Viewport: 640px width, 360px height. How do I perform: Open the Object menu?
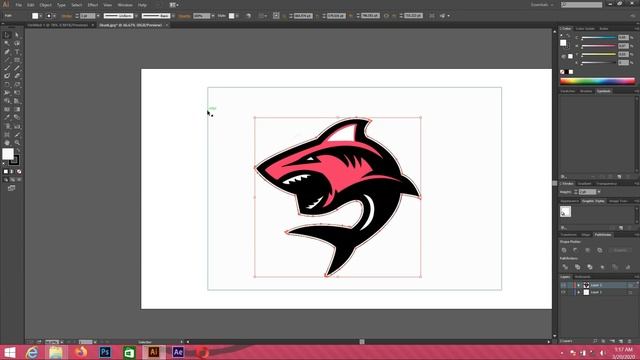point(45,5)
